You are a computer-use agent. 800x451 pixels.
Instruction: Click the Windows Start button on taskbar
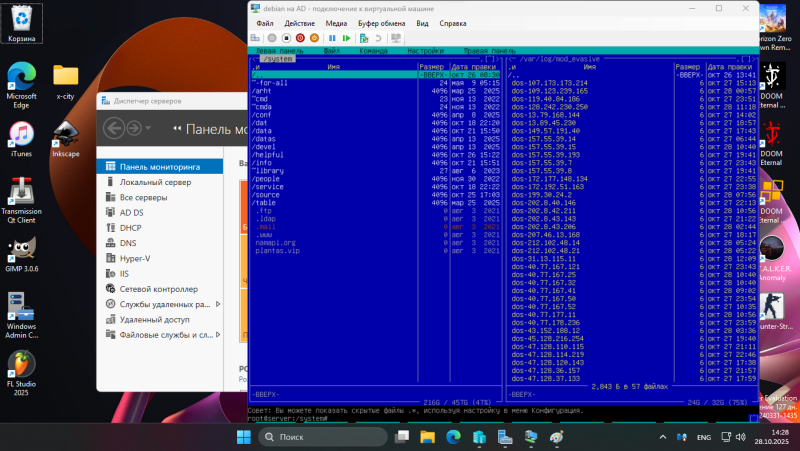(x=245, y=438)
